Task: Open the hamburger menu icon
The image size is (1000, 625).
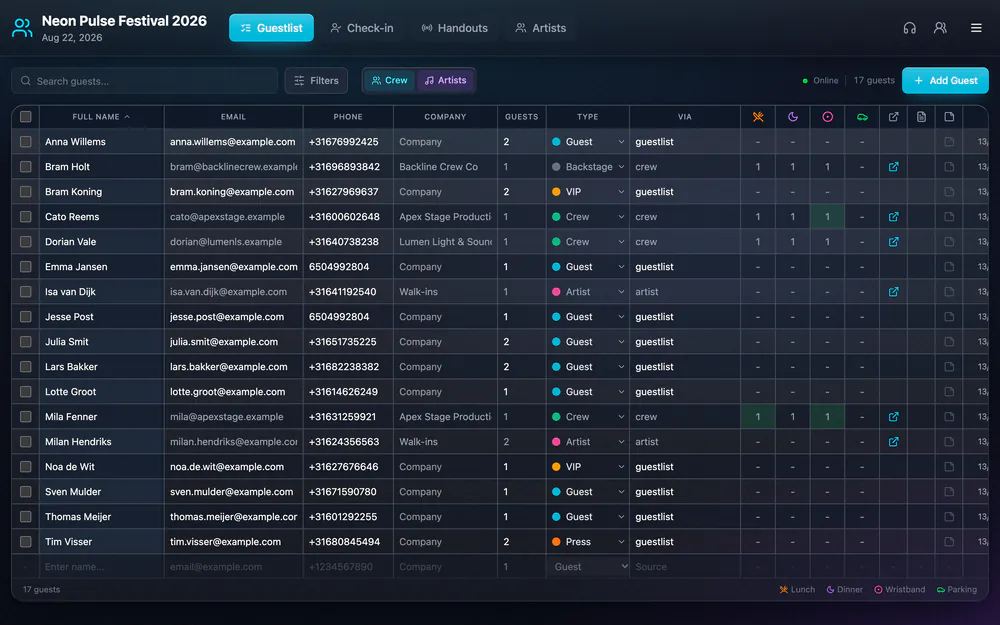Action: pyautogui.click(x=976, y=28)
